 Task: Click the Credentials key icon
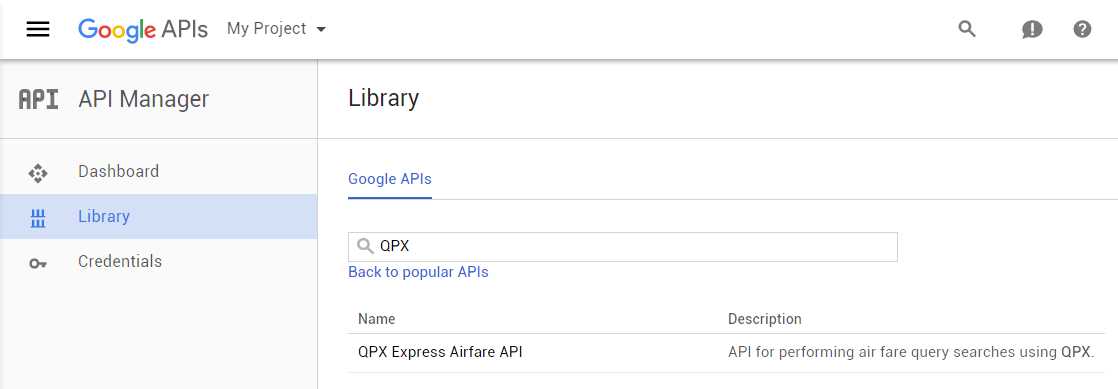(x=38, y=264)
